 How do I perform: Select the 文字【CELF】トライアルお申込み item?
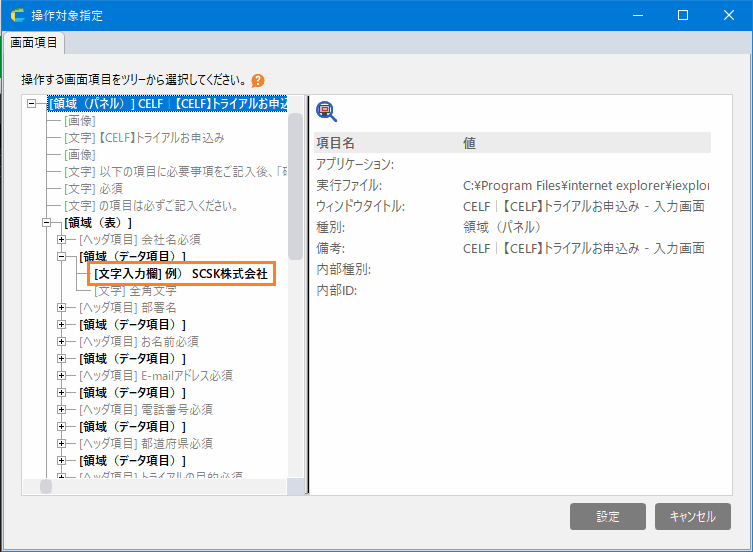(x=144, y=137)
